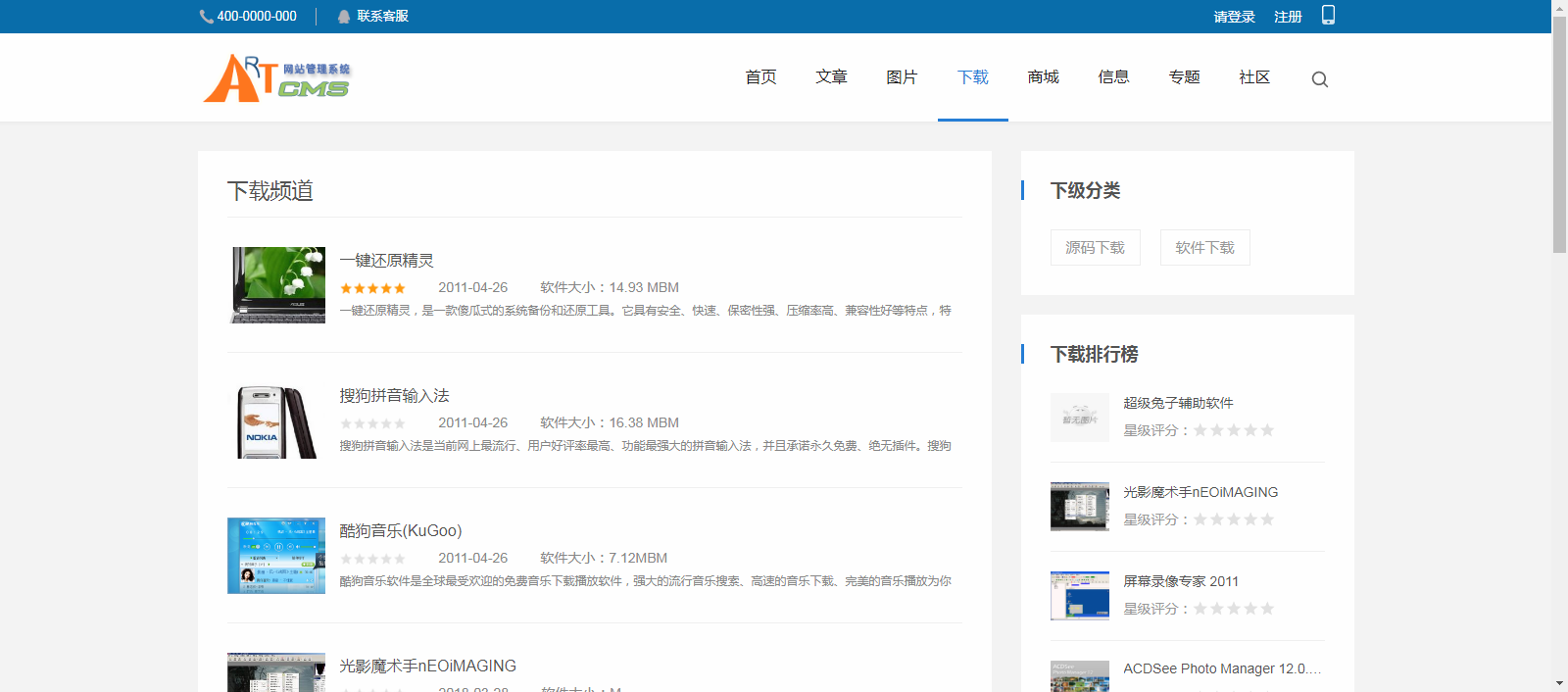Image resolution: width=1568 pixels, height=692 pixels.
Task: Click the 联系客服 customer service icon
Action: [x=344, y=17]
